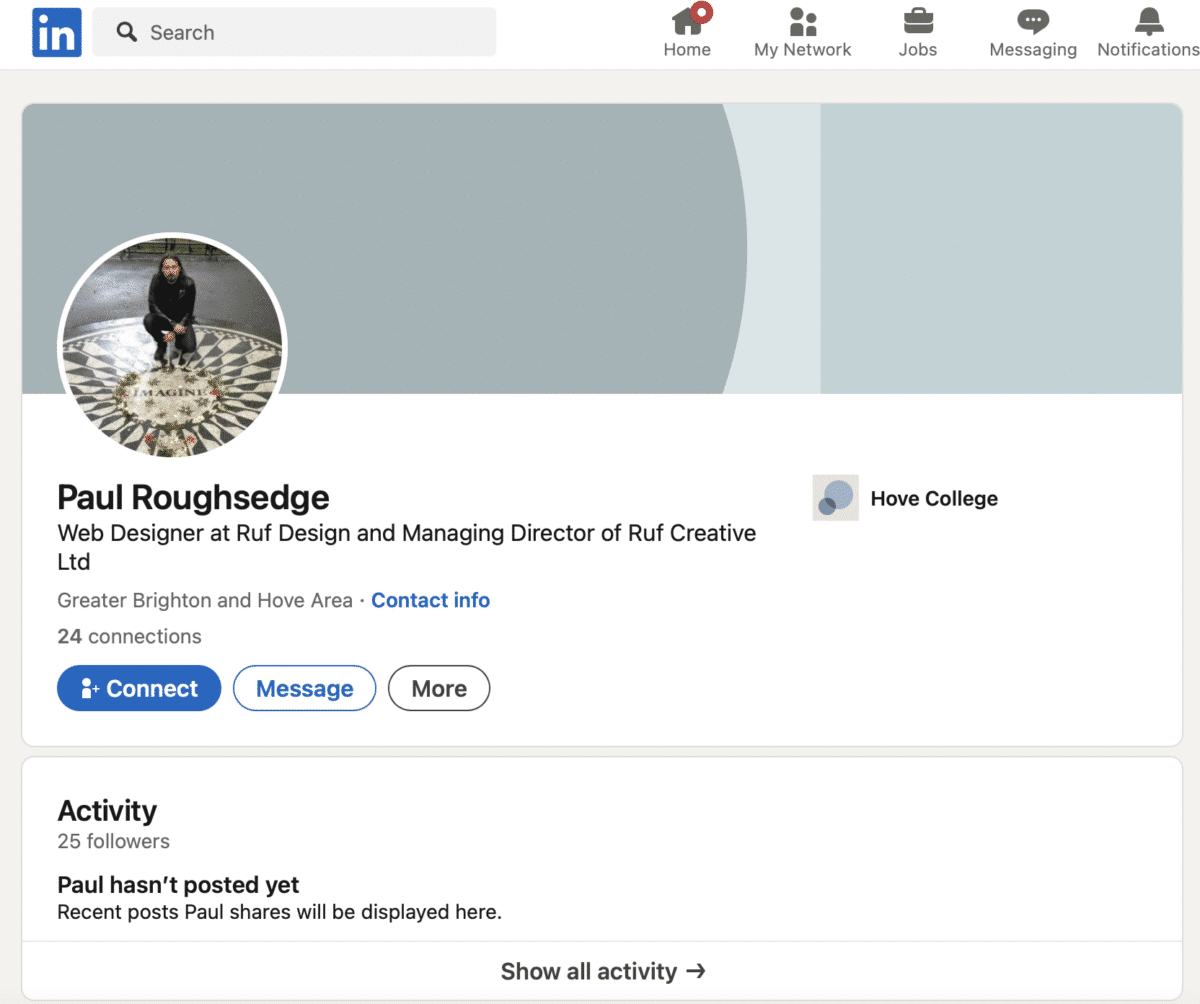Connect with Paul Roughsedge
The image size is (1200, 1004).
coord(139,688)
